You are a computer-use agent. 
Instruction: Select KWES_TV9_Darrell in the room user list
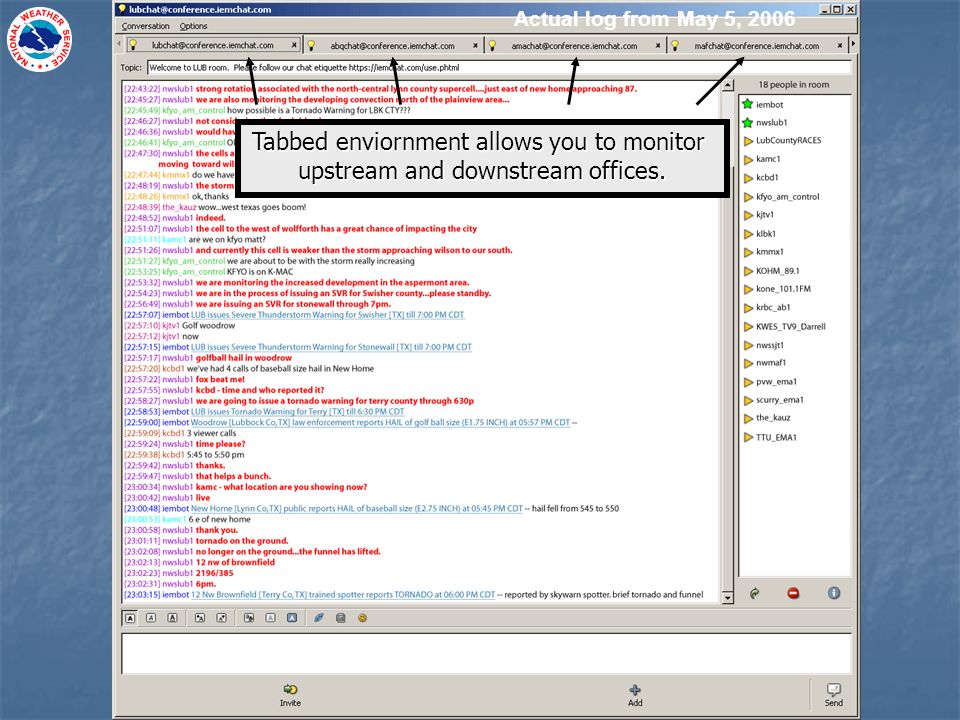pyautogui.click(x=790, y=326)
